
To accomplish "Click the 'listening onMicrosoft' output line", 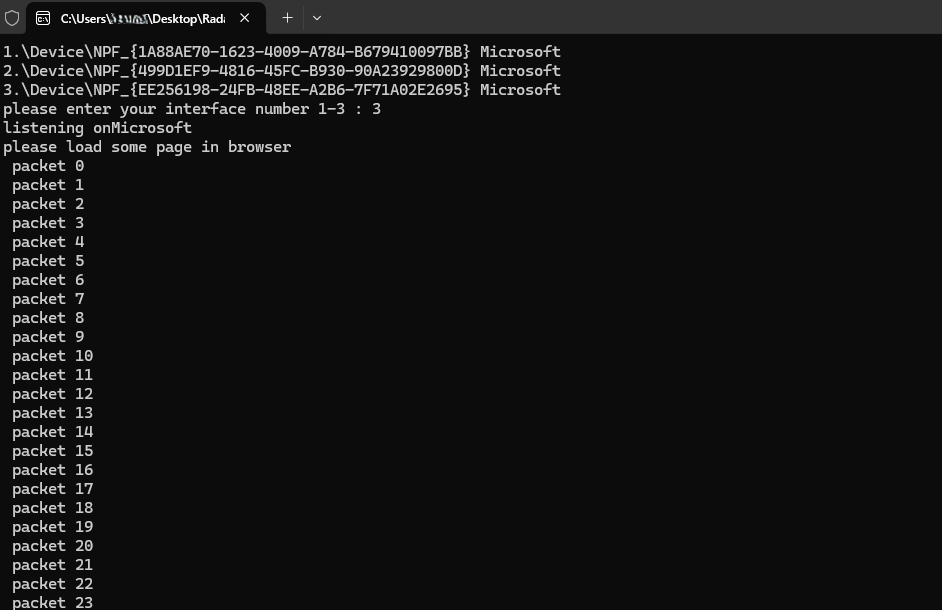I will [97, 128].
